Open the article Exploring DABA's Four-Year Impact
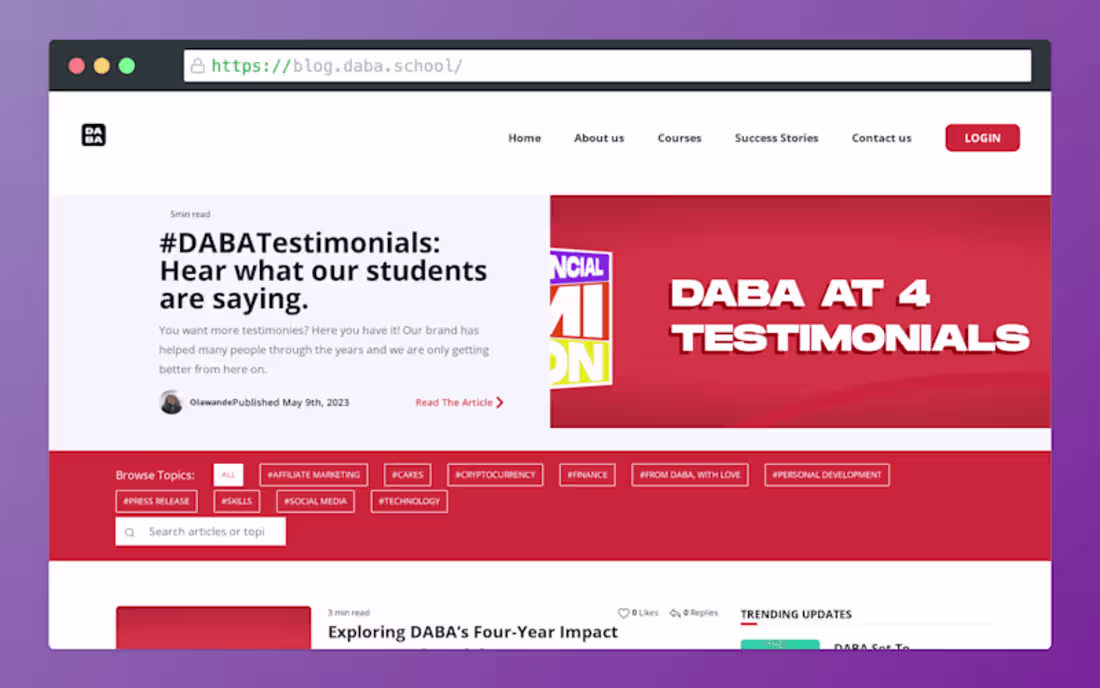 (474, 632)
